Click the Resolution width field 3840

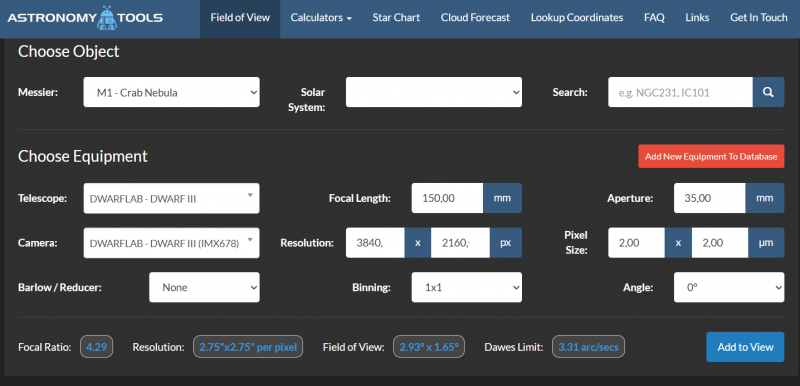tap(375, 243)
